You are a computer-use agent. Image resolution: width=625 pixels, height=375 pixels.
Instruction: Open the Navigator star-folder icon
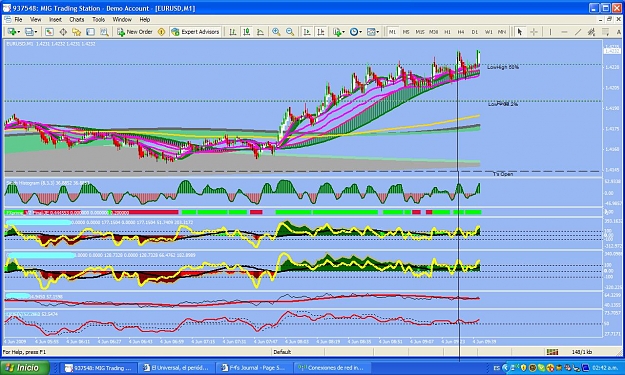77,32
